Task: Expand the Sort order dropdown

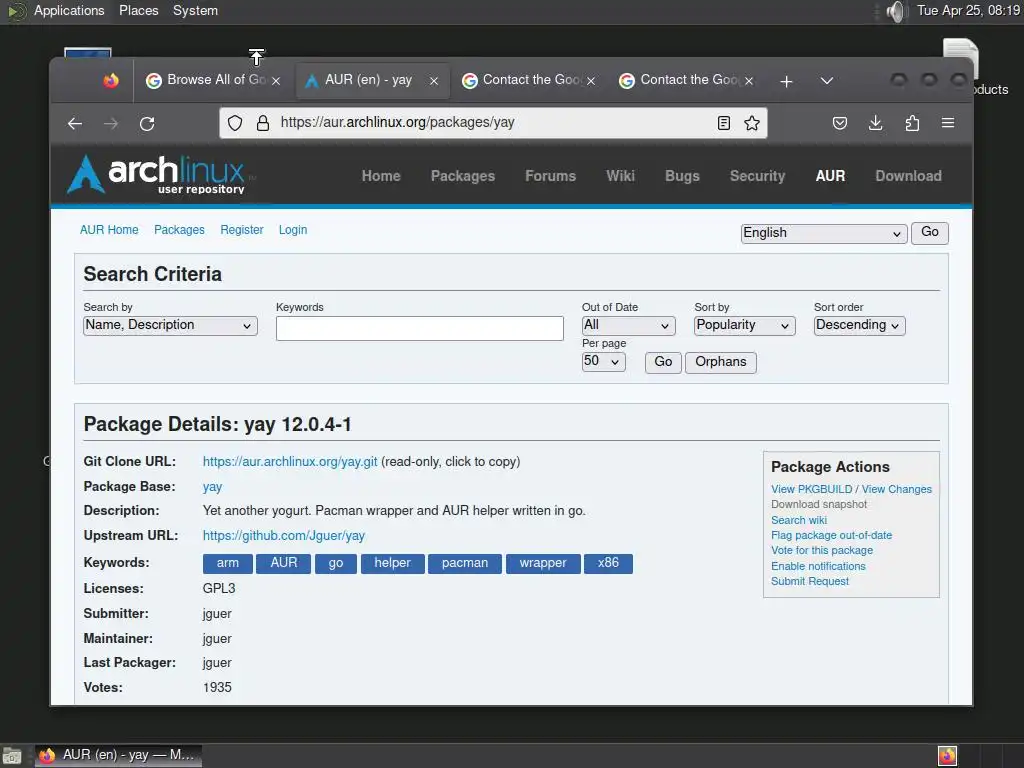Action: click(x=859, y=325)
